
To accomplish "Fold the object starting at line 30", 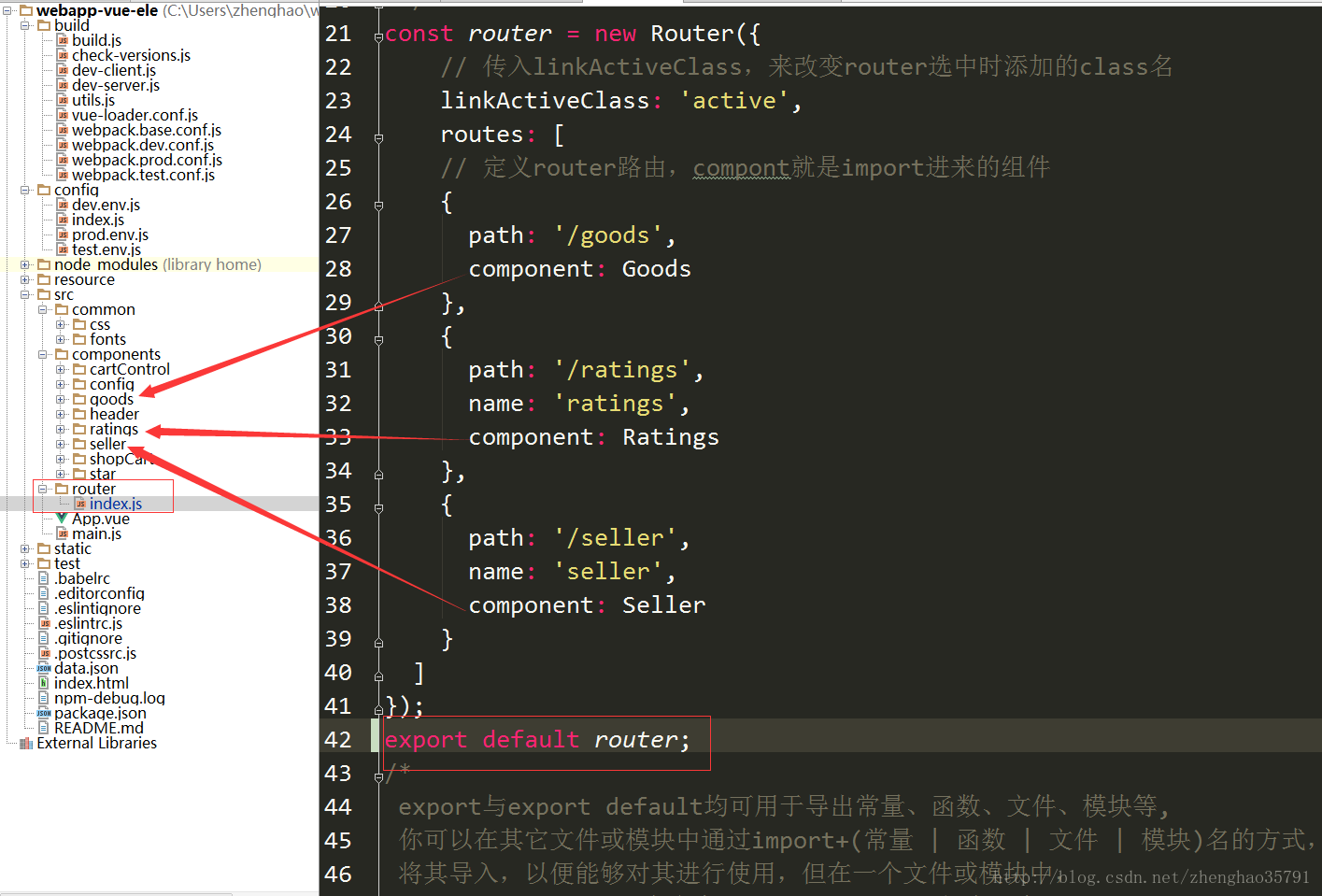I will tap(378, 340).
